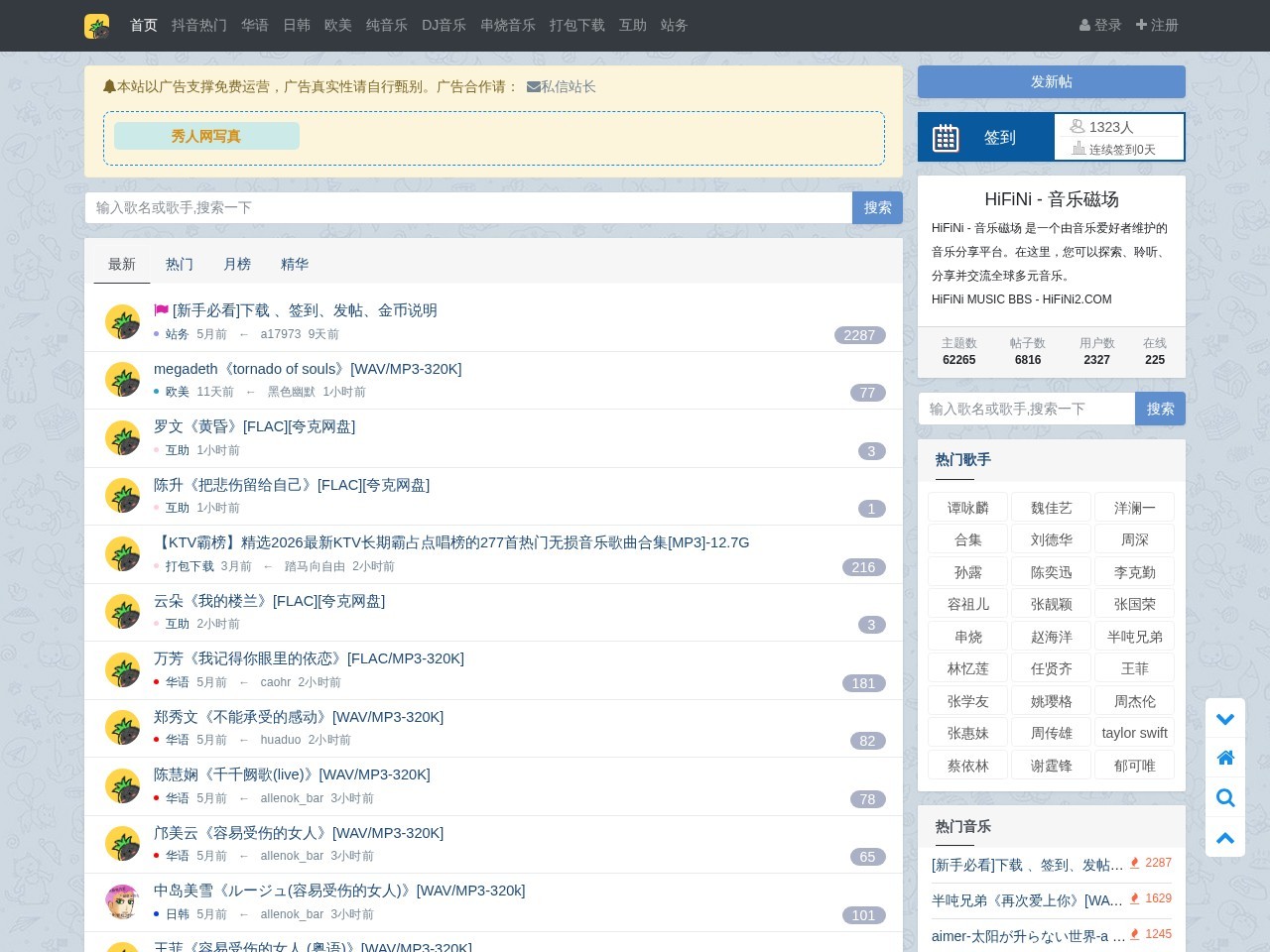Select hot singer tag 谭咏麟
Screen dimensions: 1270x952
pos(968,508)
